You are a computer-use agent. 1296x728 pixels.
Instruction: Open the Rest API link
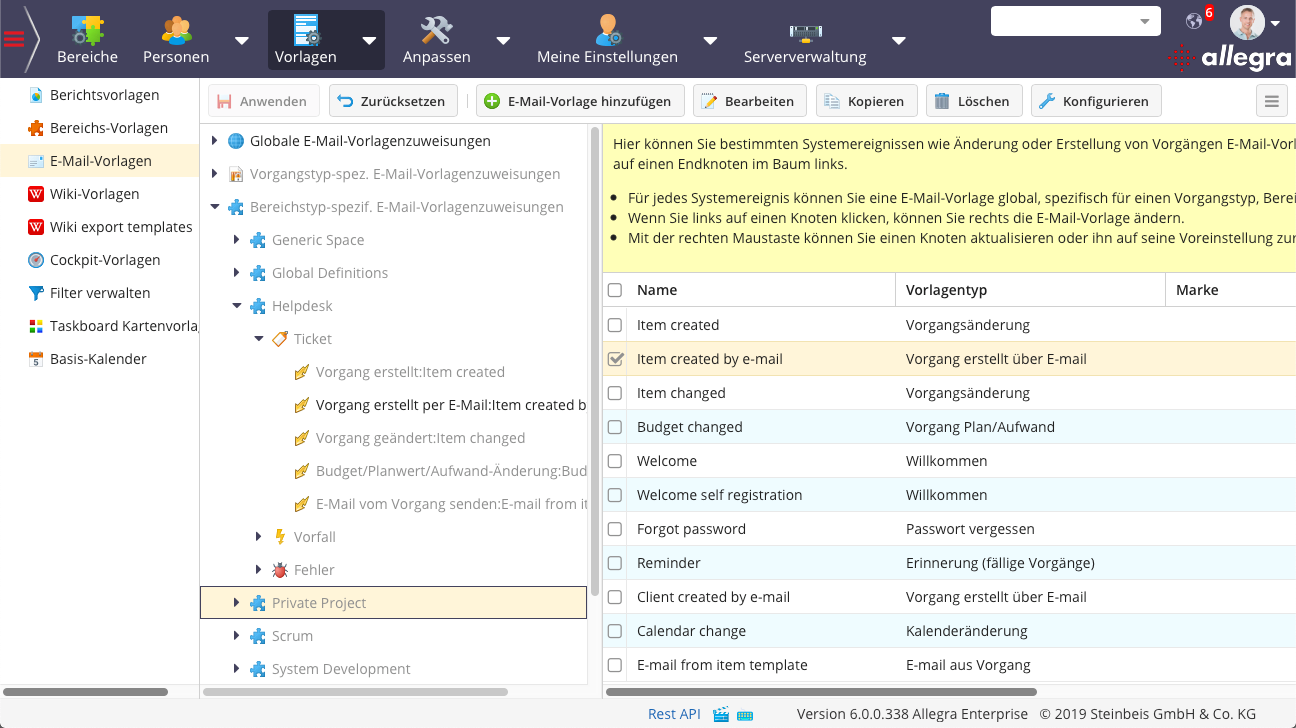pos(674,714)
